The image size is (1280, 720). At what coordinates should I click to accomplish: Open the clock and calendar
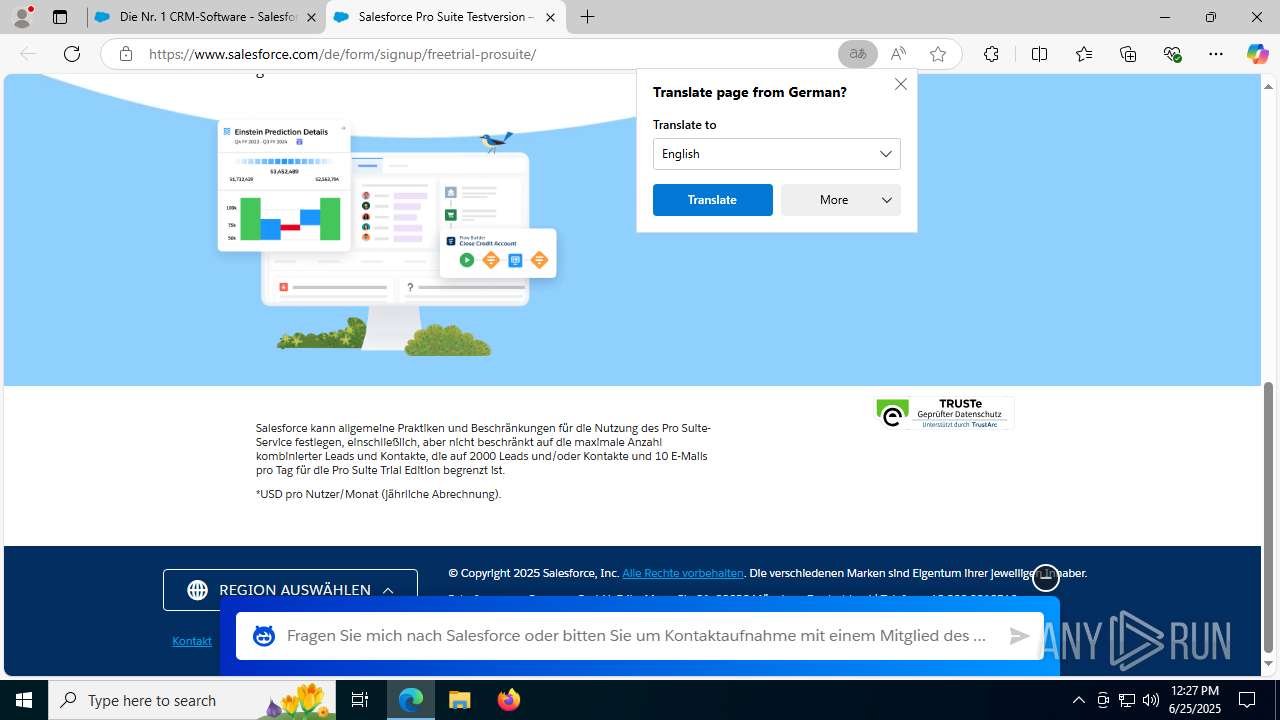[1194, 700]
